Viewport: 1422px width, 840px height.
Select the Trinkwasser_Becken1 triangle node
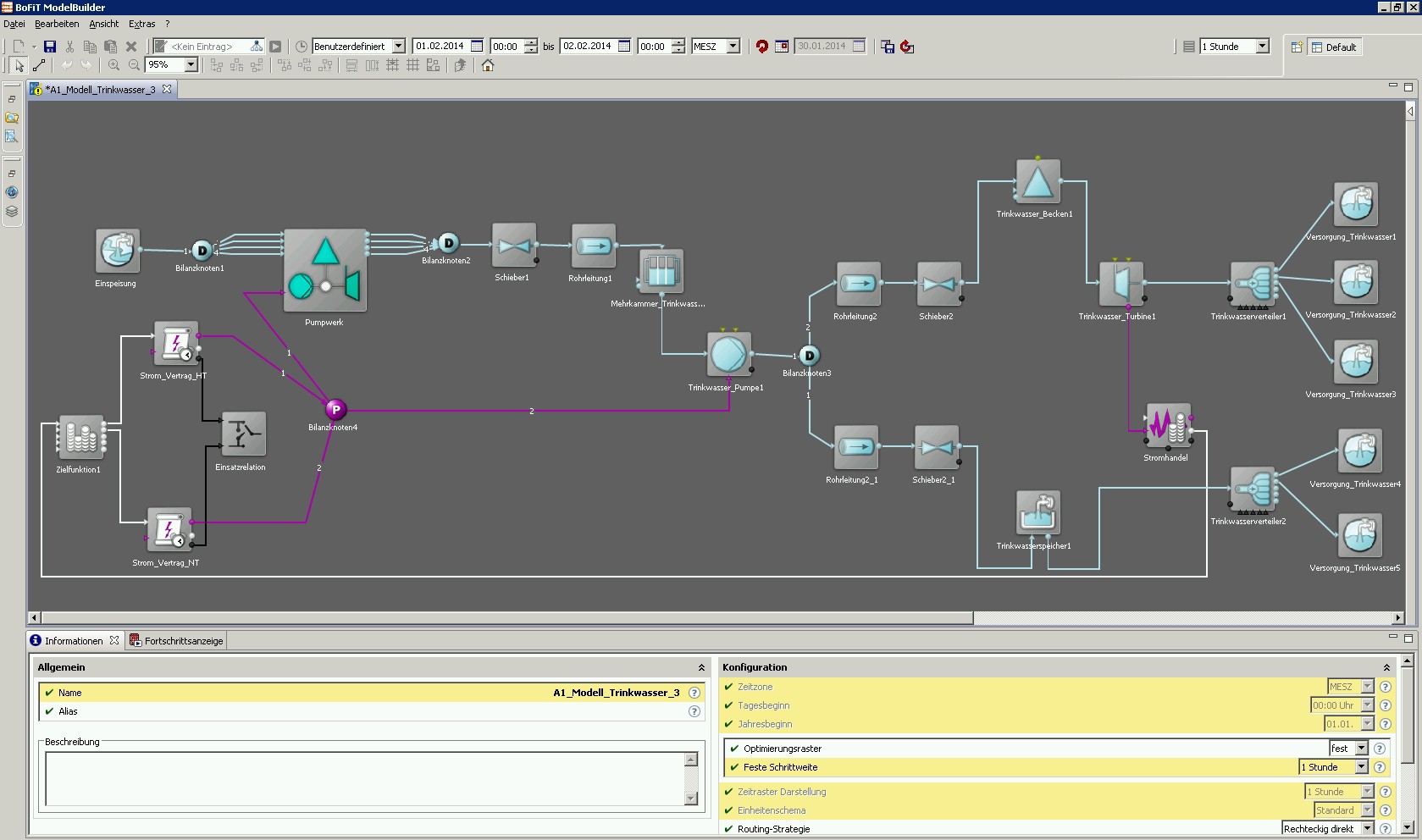[1037, 181]
